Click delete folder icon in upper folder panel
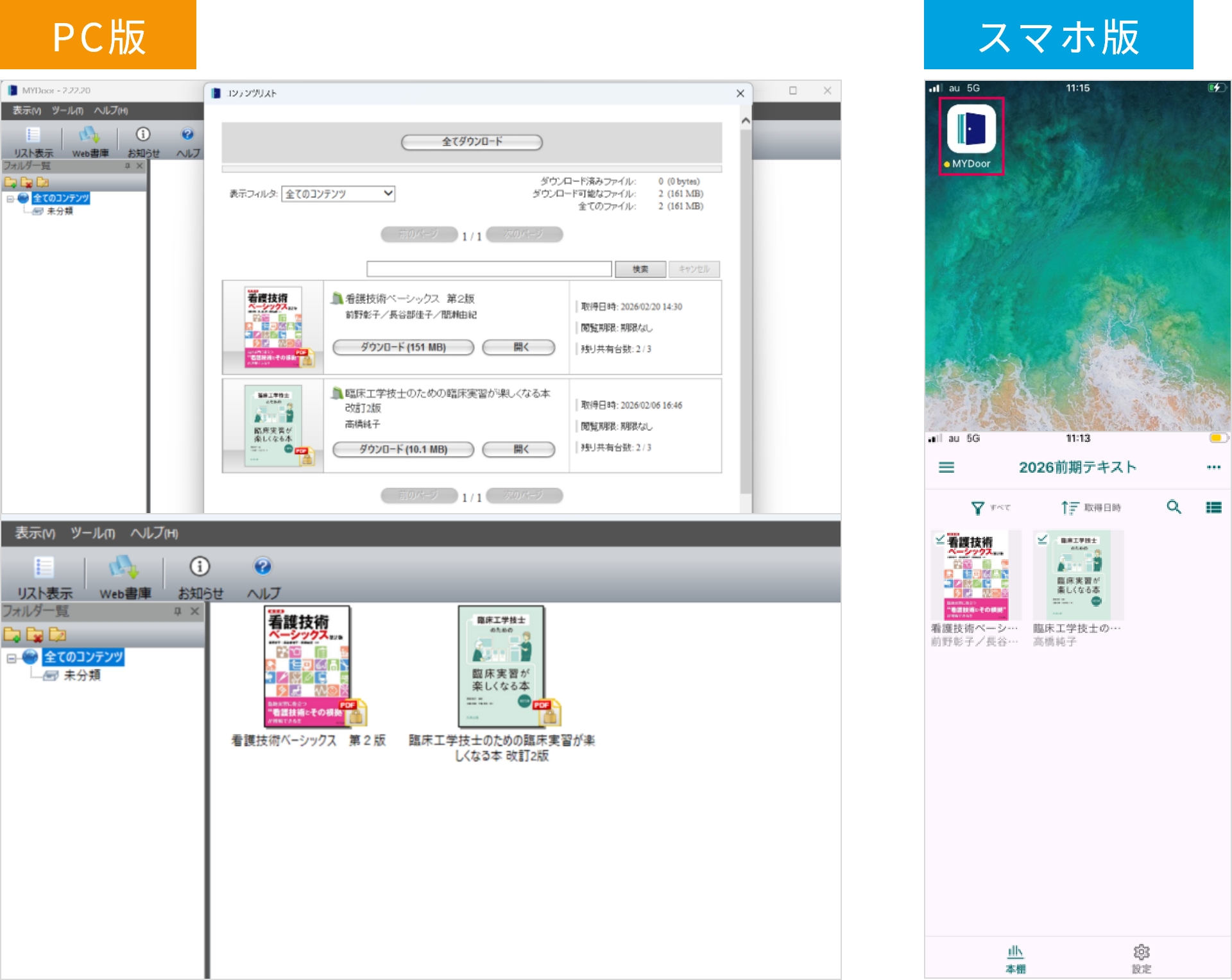Image resolution: width=1232 pixels, height=980 pixels. point(26,182)
